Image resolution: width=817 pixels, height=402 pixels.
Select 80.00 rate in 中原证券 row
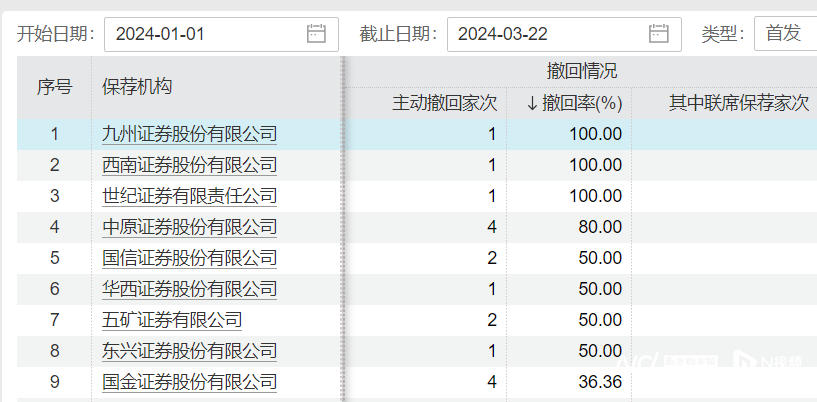600,227
